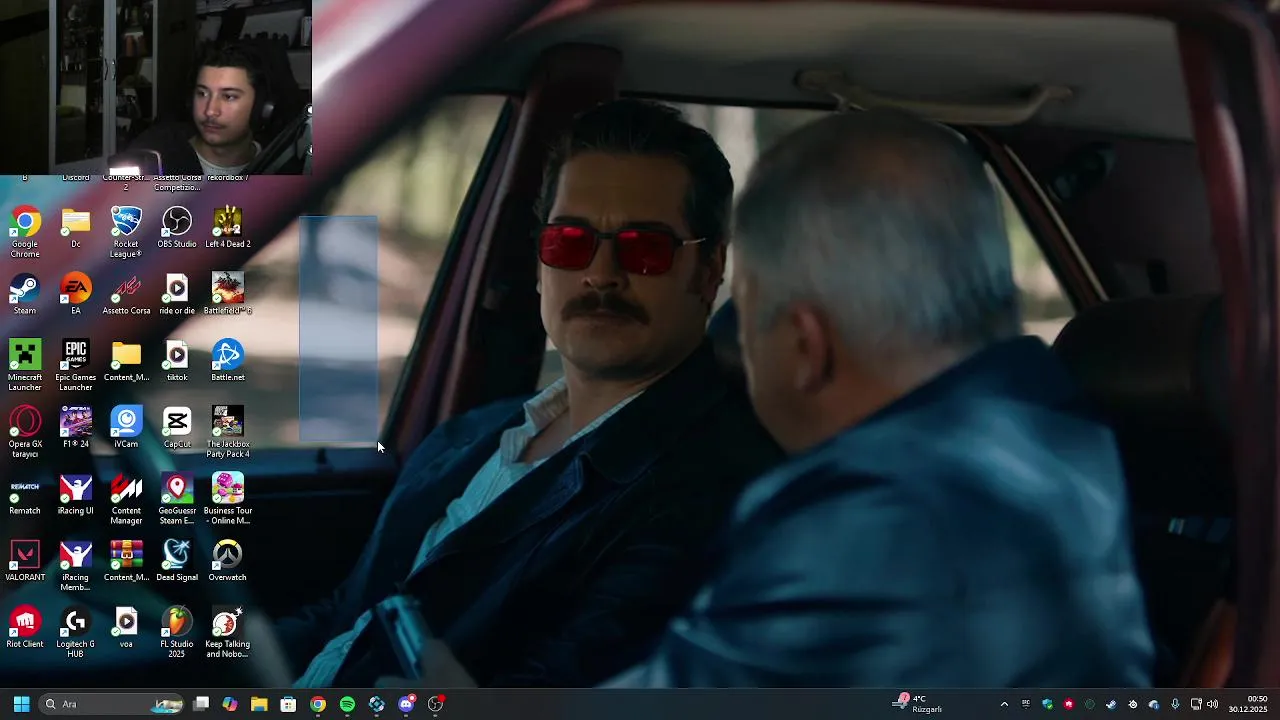The image size is (1280, 720).
Task: Open the Steam desktop shortcut
Action: pos(25,295)
